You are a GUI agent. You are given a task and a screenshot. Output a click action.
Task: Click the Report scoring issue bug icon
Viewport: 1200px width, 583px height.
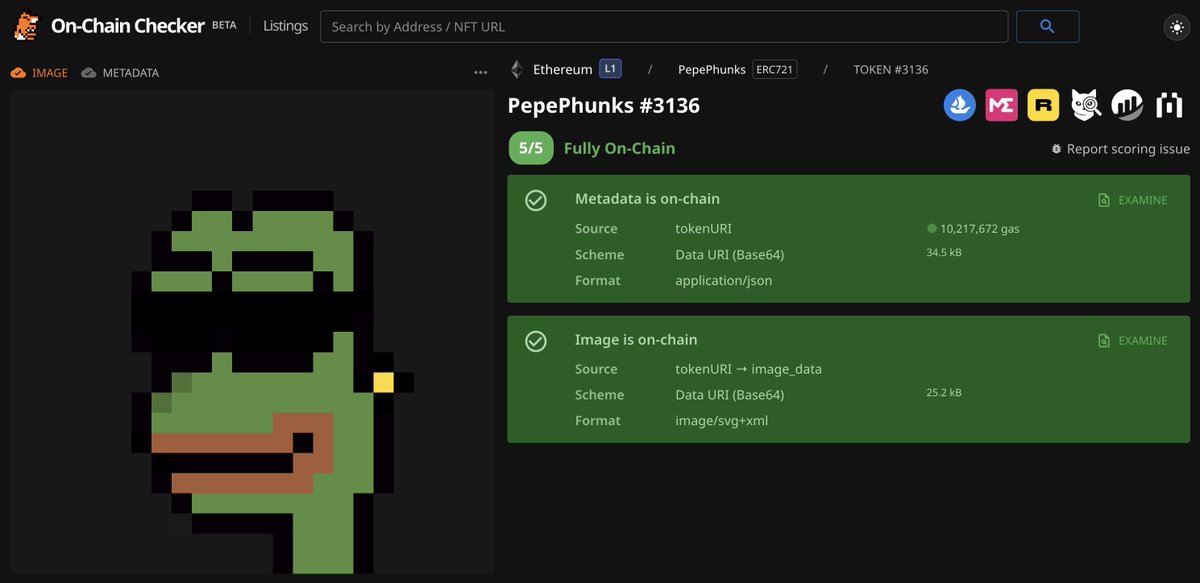1056,148
